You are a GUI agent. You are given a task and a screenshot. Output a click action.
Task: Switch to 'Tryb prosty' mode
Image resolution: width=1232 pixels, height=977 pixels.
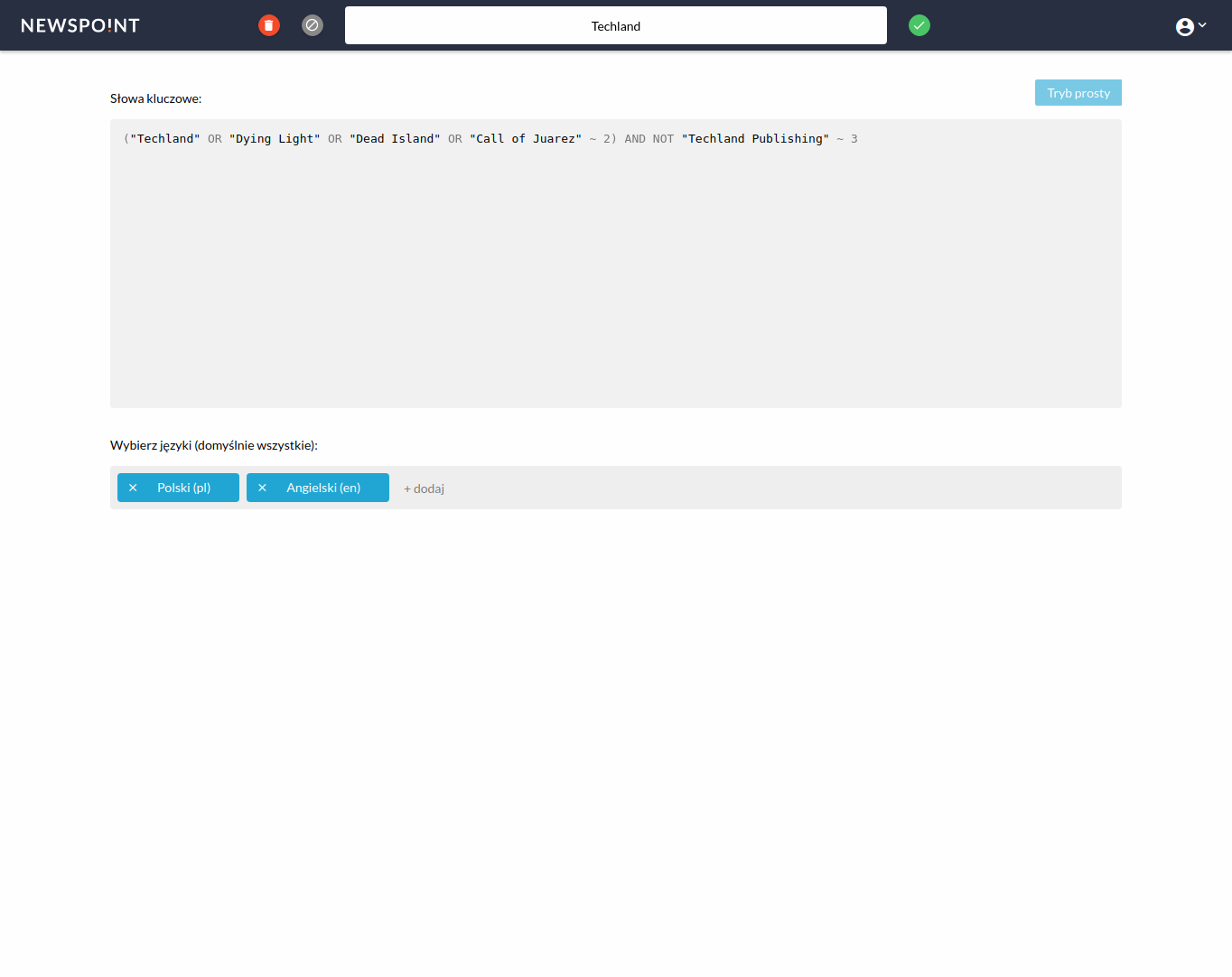pyautogui.click(x=1078, y=93)
